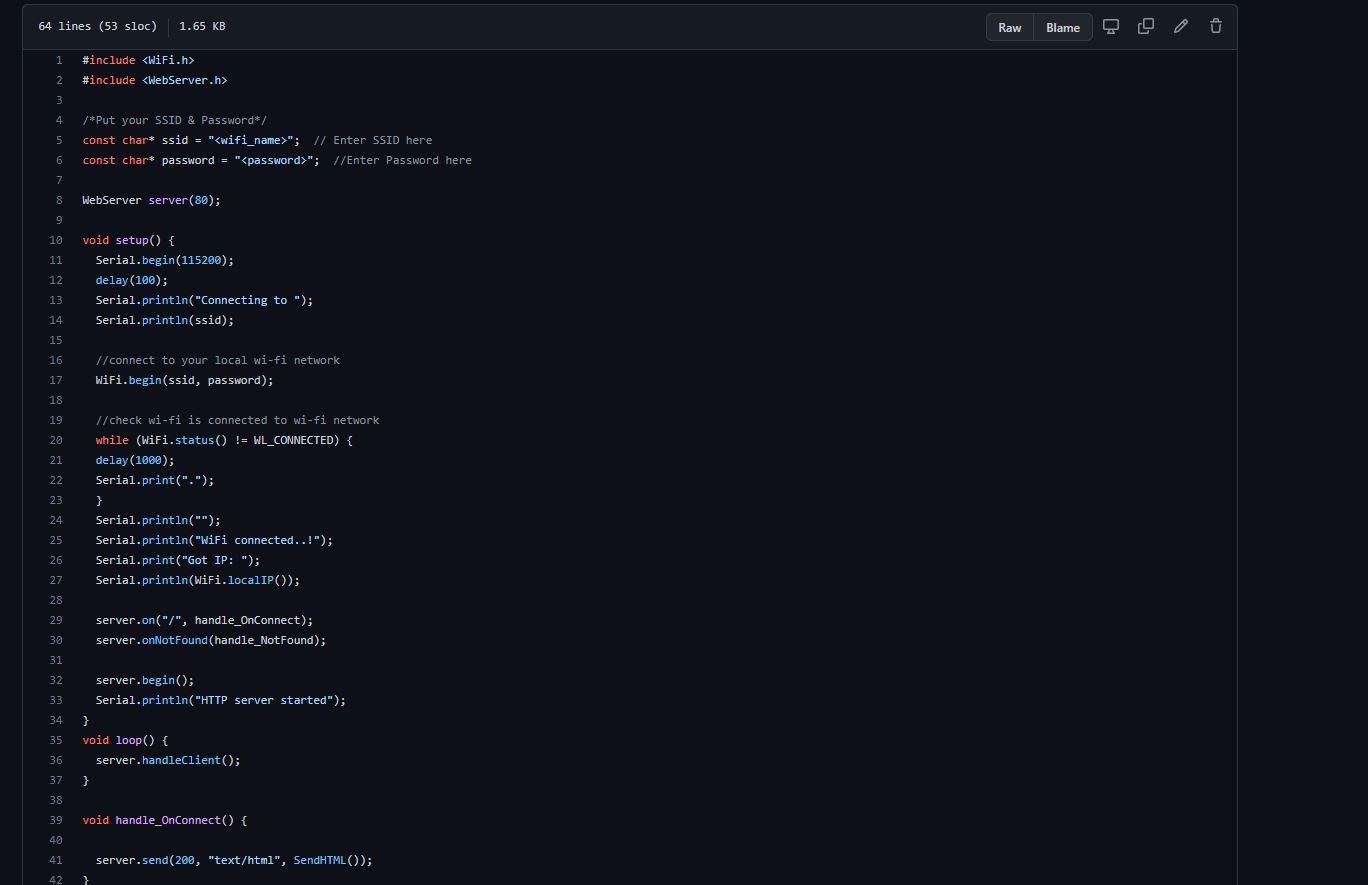Select line number 20
Image resolution: width=1368 pixels, height=885 pixels.
[x=56, y=440]
